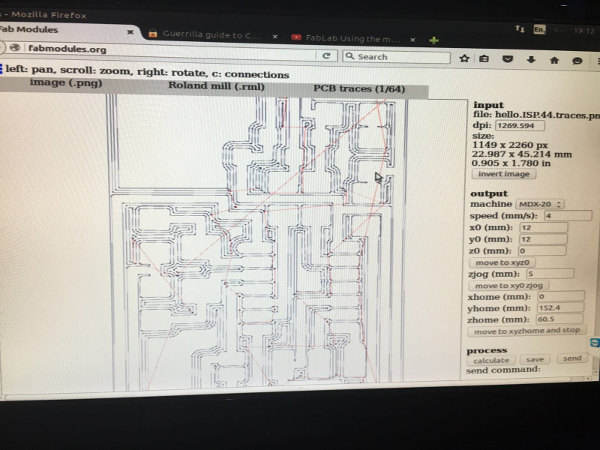This screenshot has width=600, height=450.
Task: Click the site identity globe icon
Action: click(15, 47)
